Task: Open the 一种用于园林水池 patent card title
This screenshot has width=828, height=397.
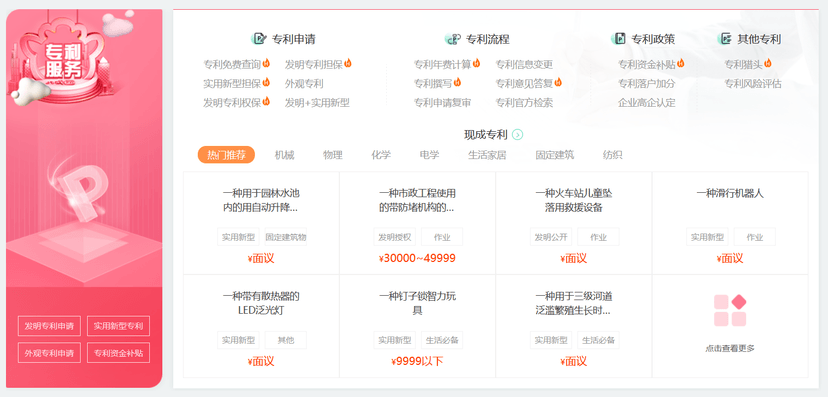Action: (261, 201)
